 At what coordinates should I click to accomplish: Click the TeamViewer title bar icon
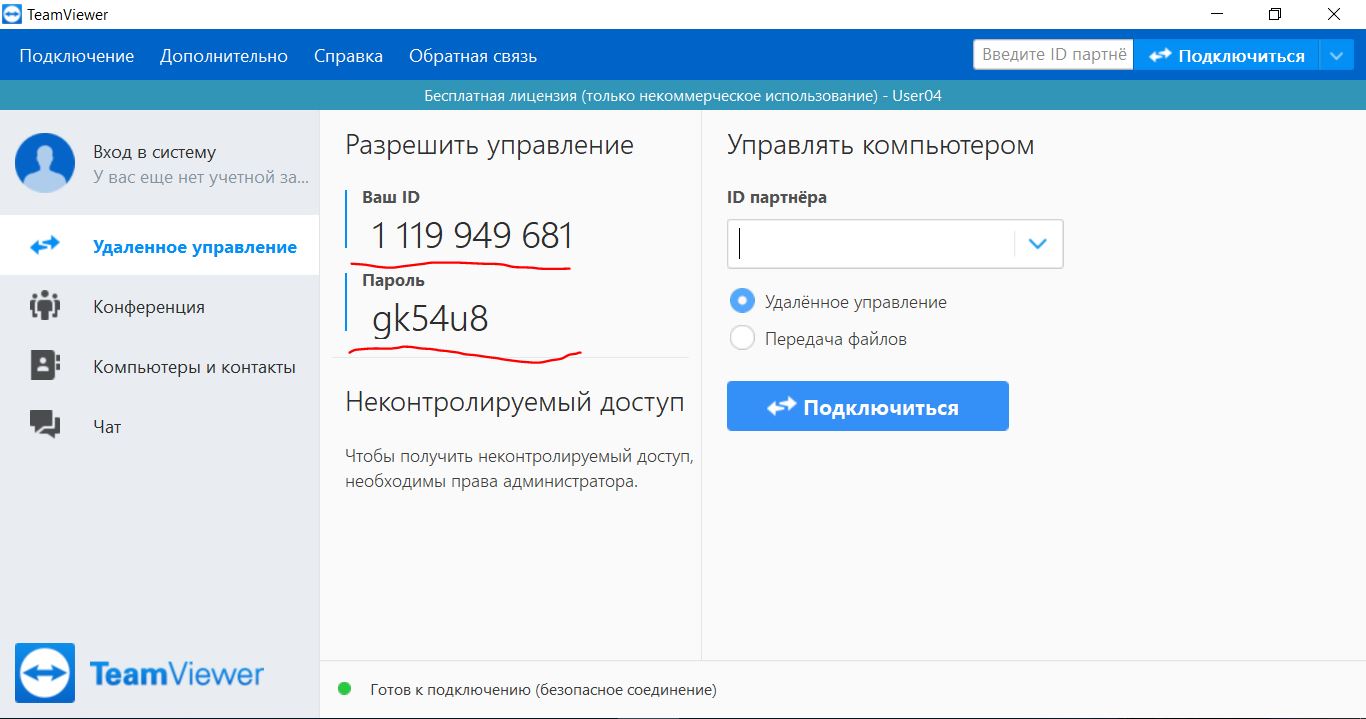13,14
